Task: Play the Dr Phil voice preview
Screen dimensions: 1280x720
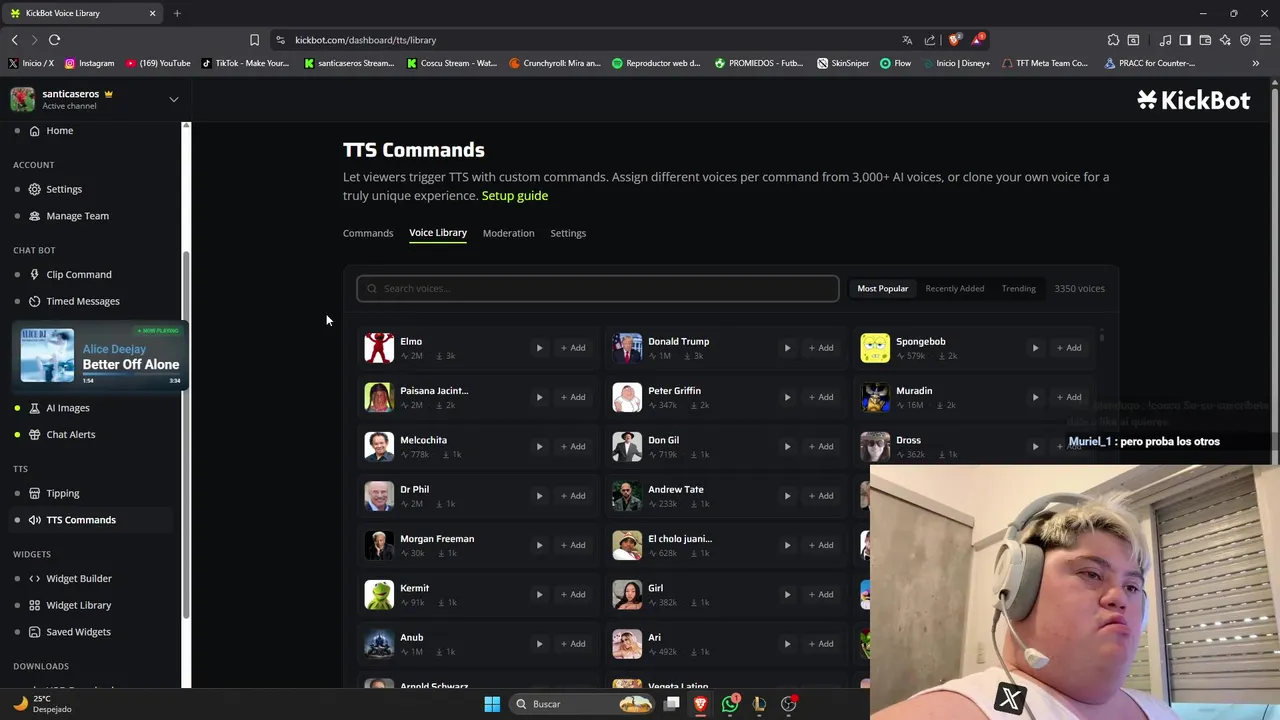Action: point(539,496)
